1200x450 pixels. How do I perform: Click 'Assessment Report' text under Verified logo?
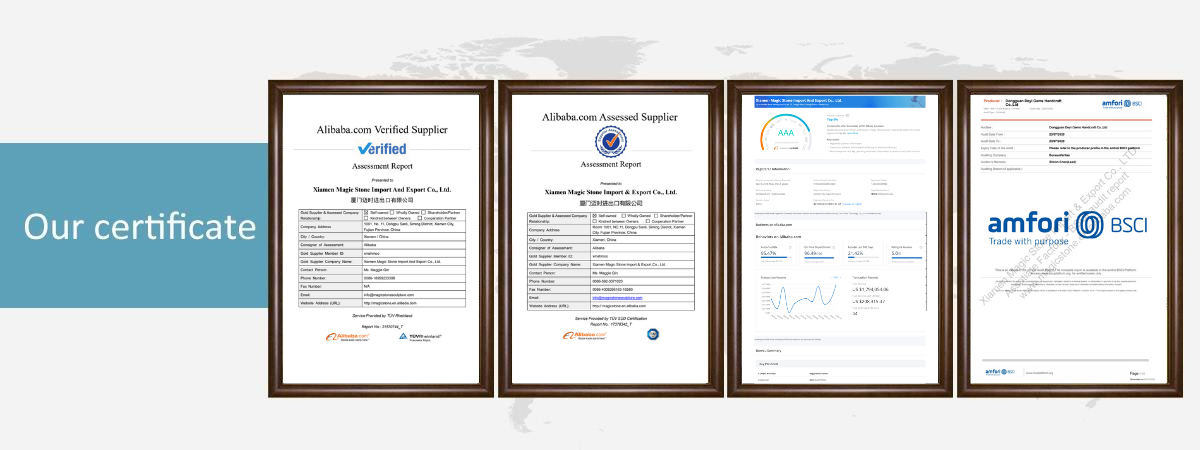382,168
